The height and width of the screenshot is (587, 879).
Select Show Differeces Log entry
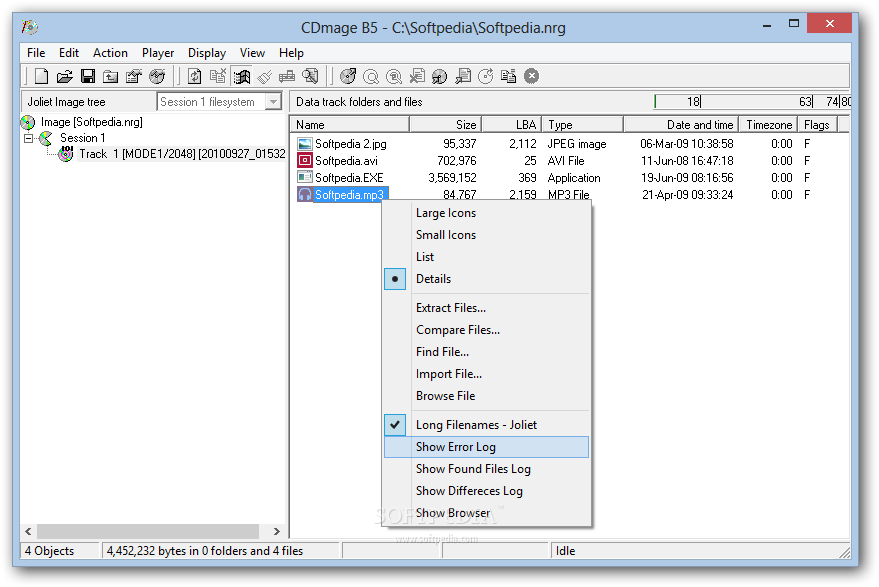(487, 491)
